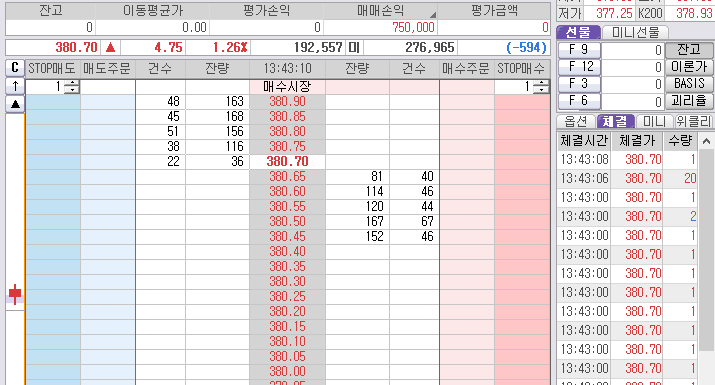Click the 이동평균가 header
The height and width of the screenshot is (385, 715).
coord(153,10)
